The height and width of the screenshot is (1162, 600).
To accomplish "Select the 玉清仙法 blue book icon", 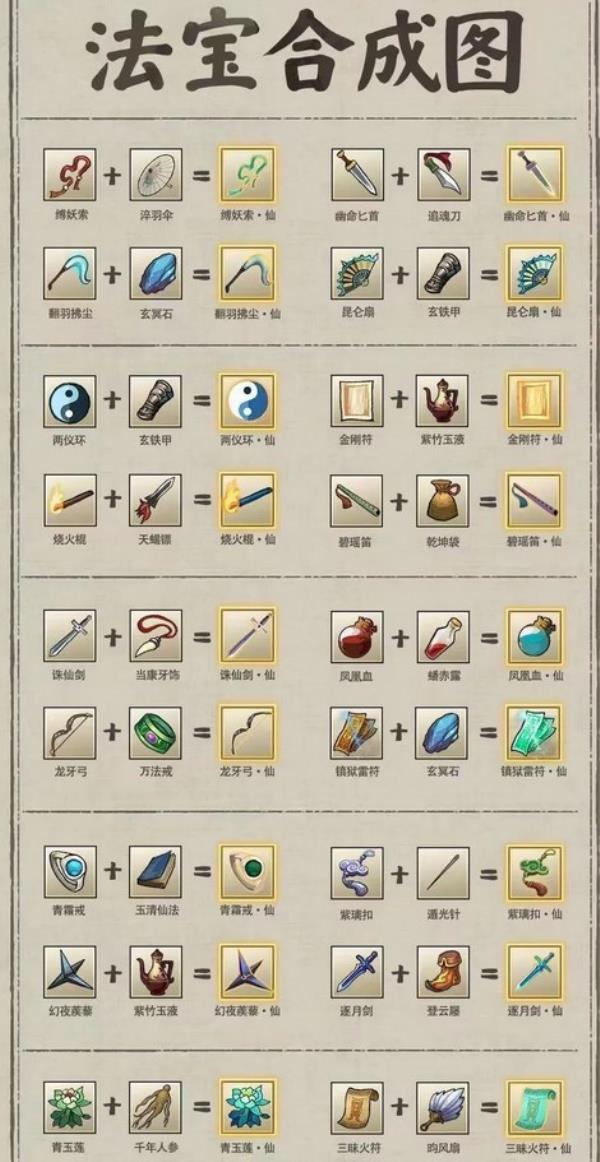I will [156, 872].
